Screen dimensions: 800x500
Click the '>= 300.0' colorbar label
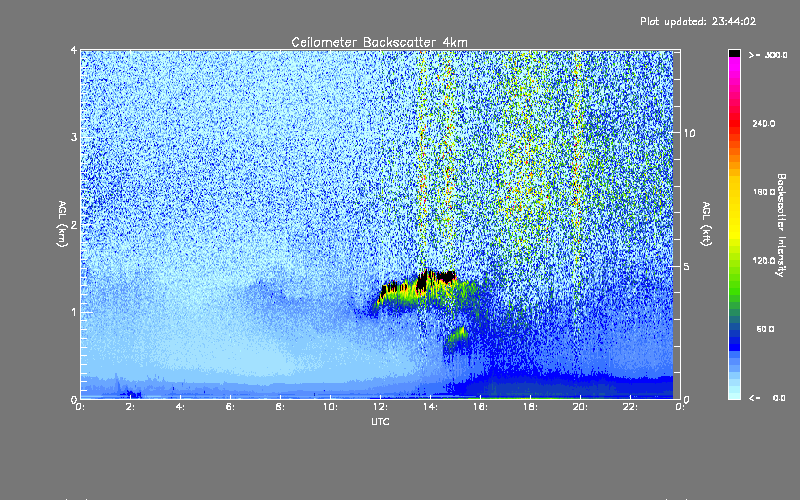click(768, 55)
